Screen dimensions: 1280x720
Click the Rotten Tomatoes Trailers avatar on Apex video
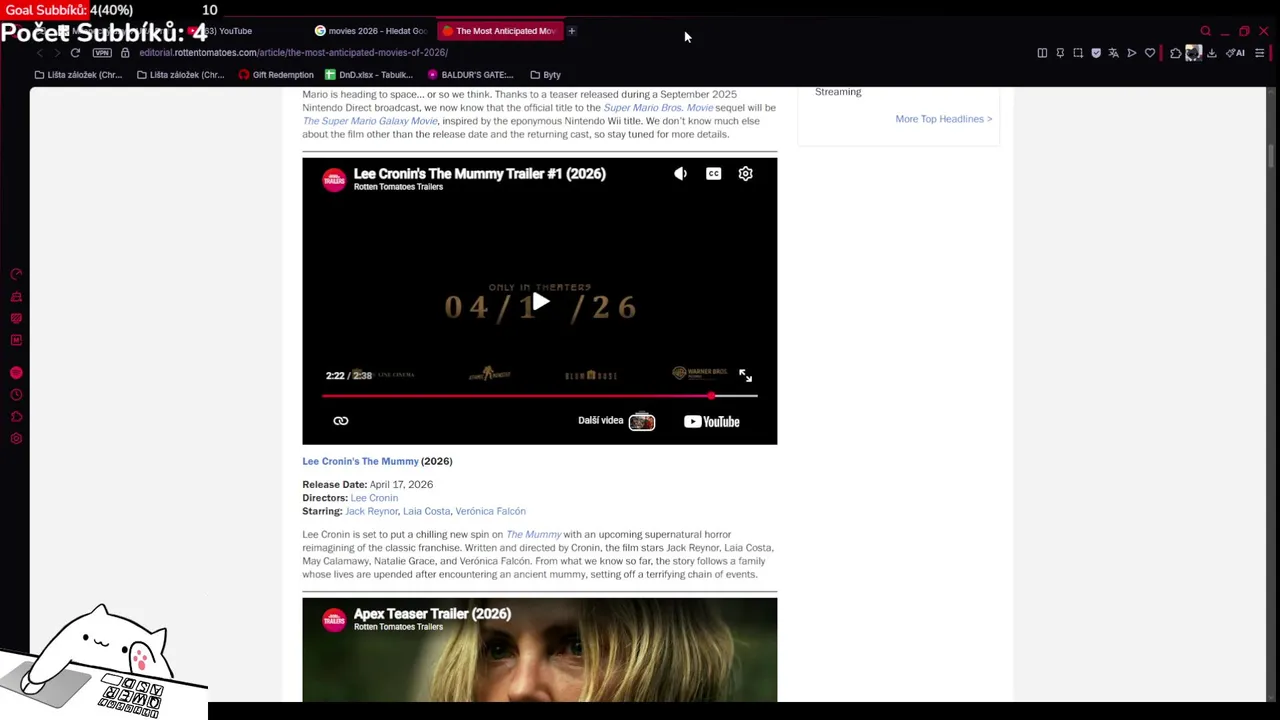334,619
